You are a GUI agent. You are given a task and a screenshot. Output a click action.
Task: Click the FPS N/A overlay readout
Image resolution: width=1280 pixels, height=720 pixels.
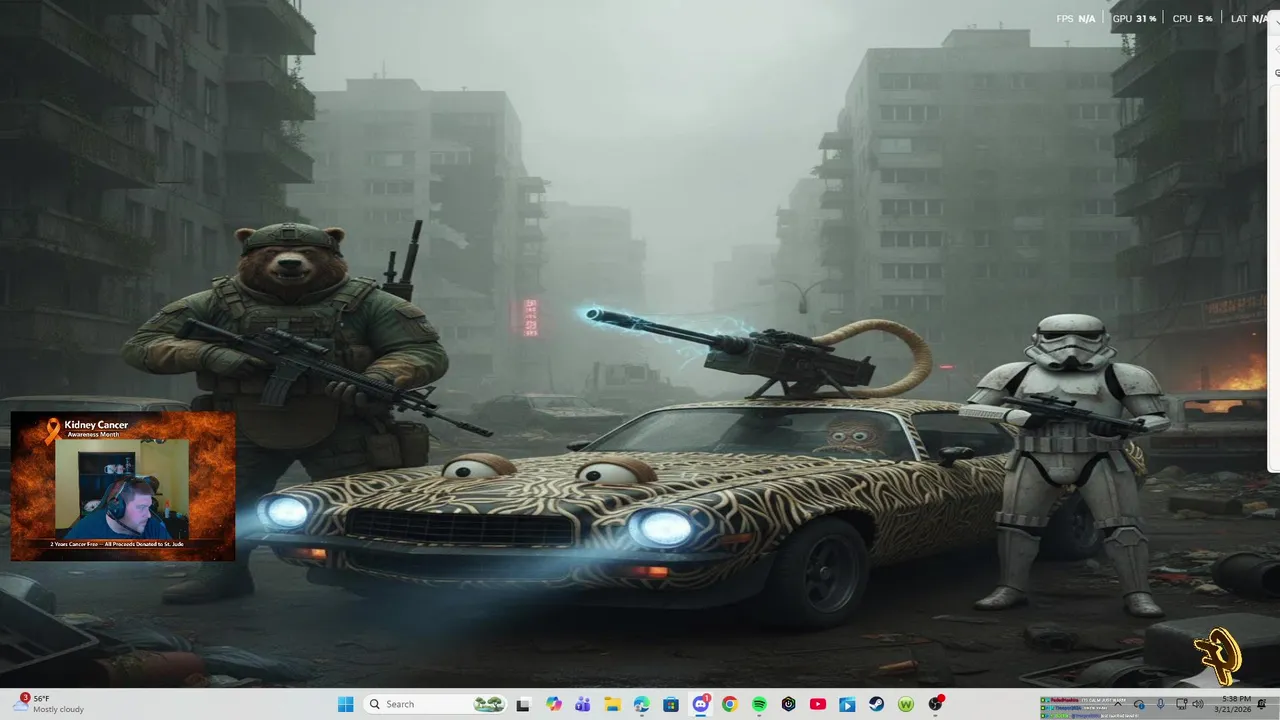(x=1076, y=19)
